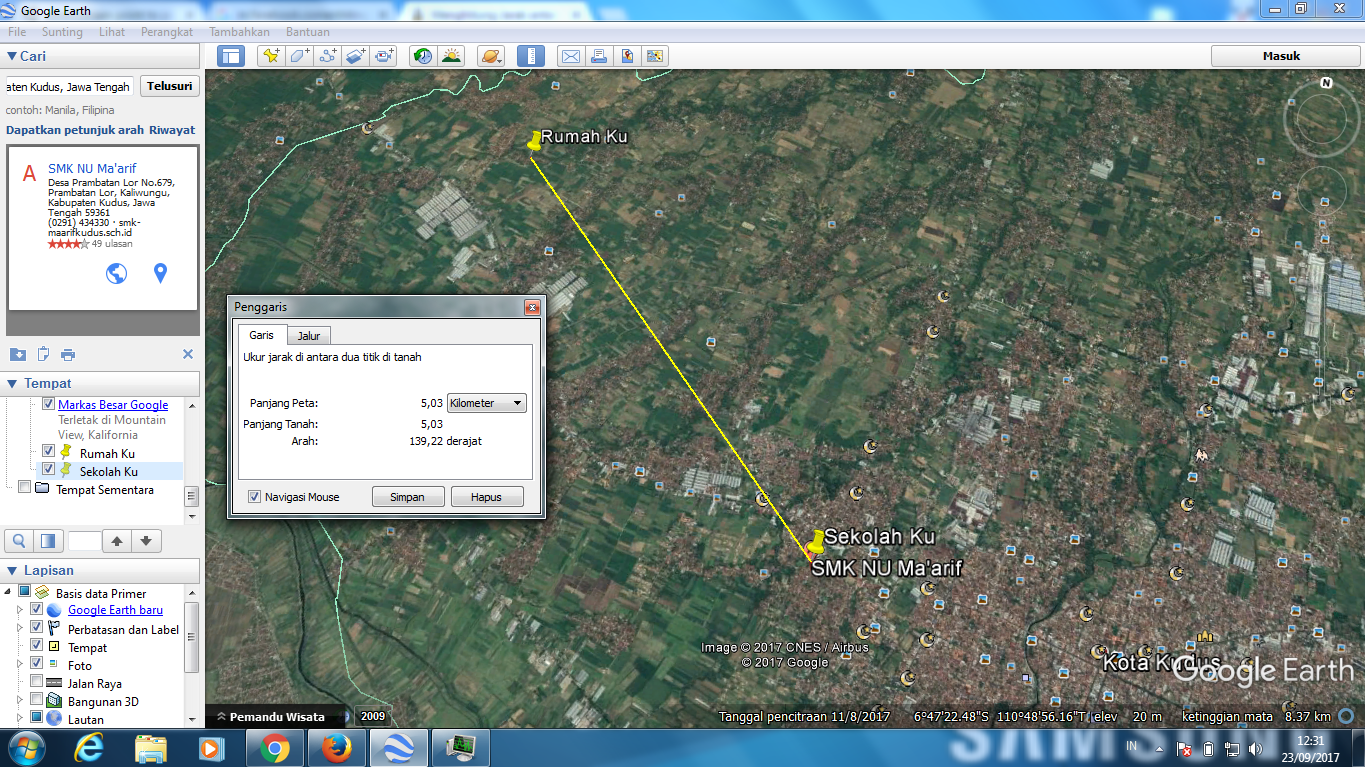Toggle sunlight with the sun icon

[452, 56]
